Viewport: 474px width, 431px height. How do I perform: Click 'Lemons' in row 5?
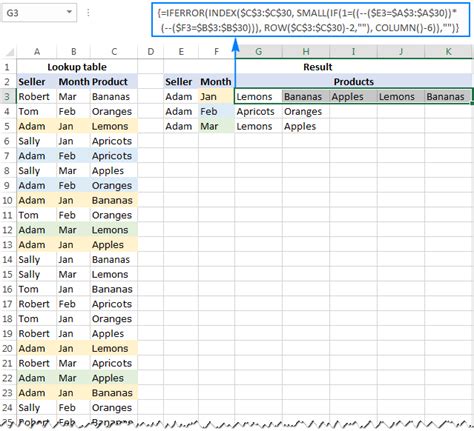coord(110,126)
